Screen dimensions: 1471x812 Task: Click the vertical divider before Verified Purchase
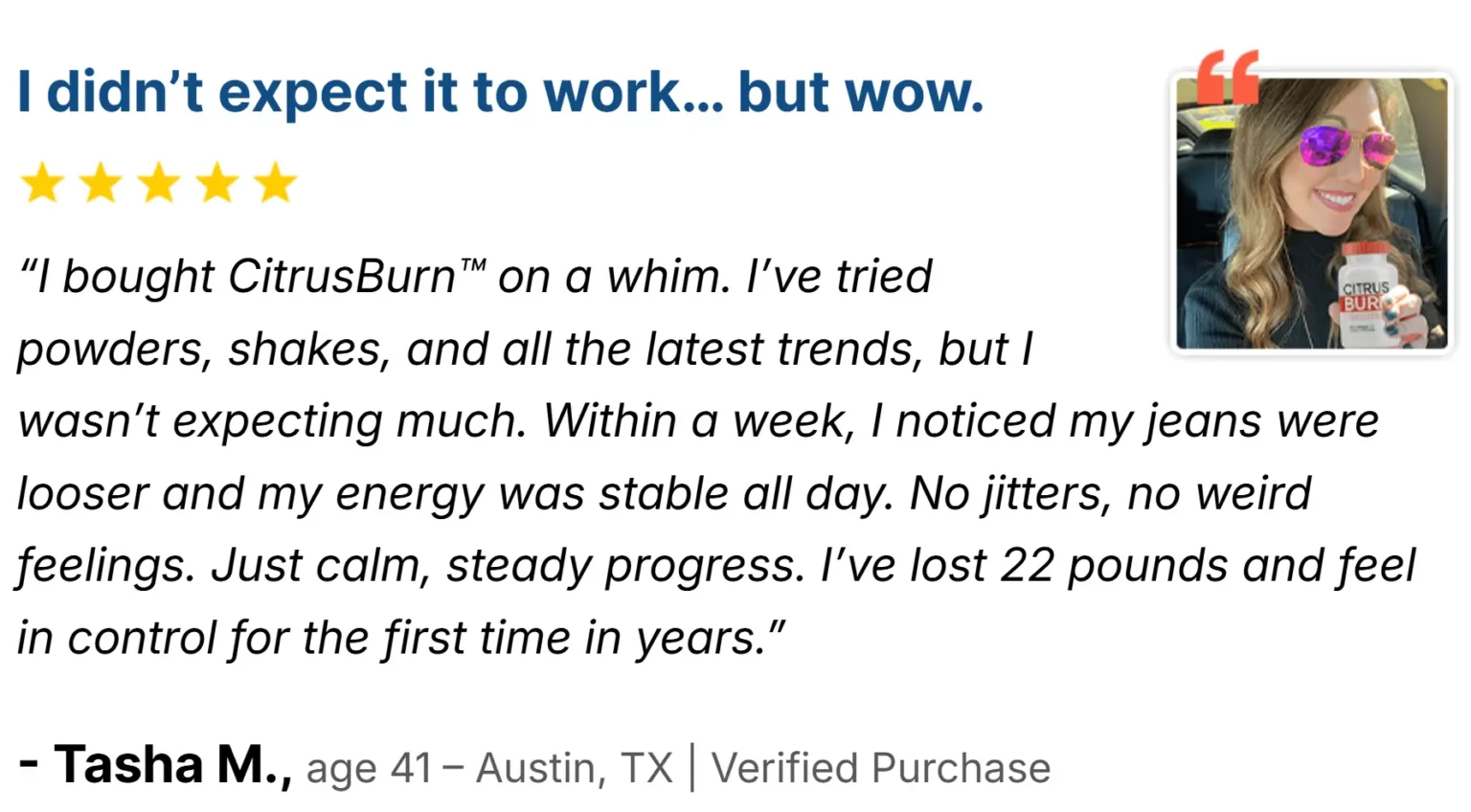pyautogui.click(x=692, y=767)
